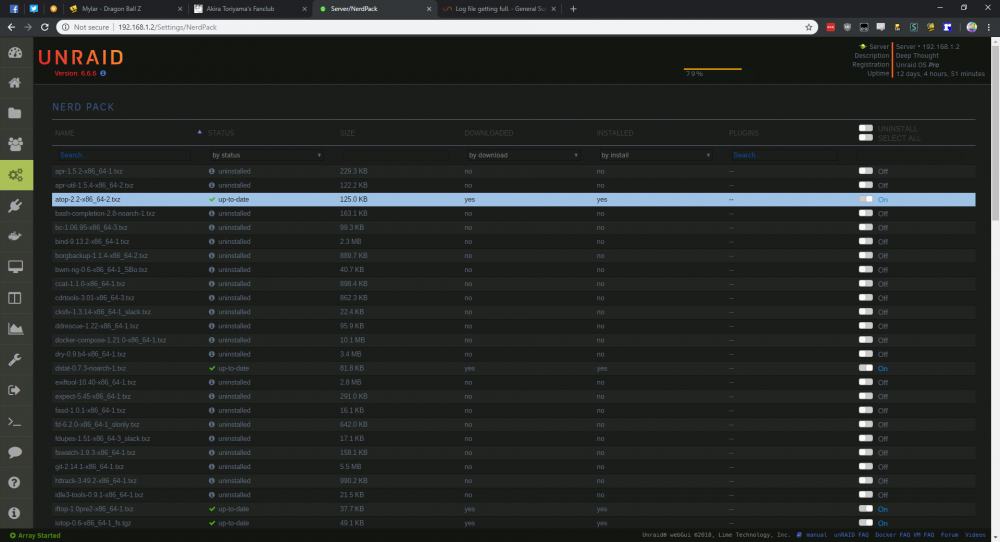This screenshot has width=1000, height=542.
Task: Switch to the Mylar - Dragon Ball Z tab
Action: 124,9
